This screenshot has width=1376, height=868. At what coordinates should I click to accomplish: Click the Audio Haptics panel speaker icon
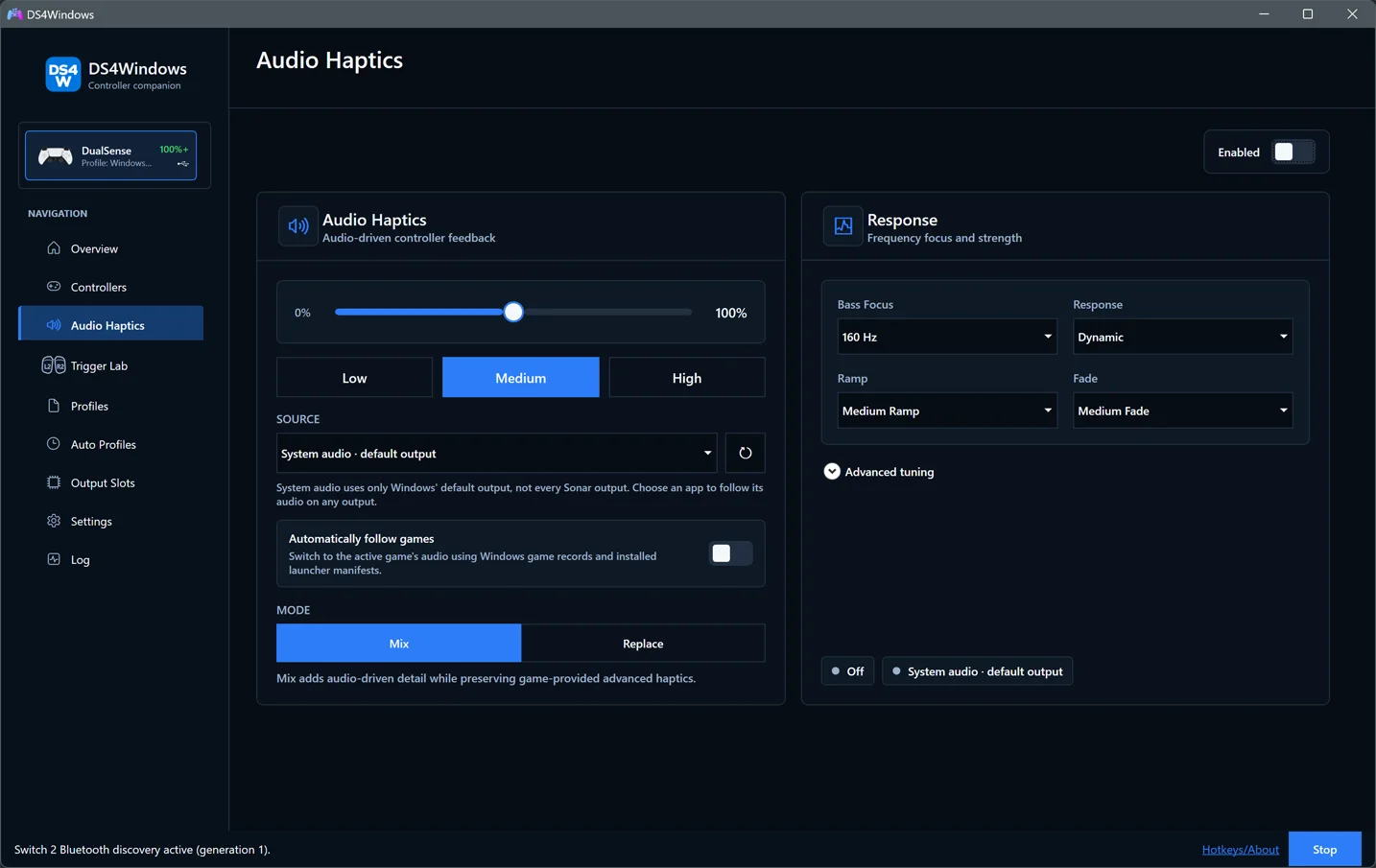(298, 226)
